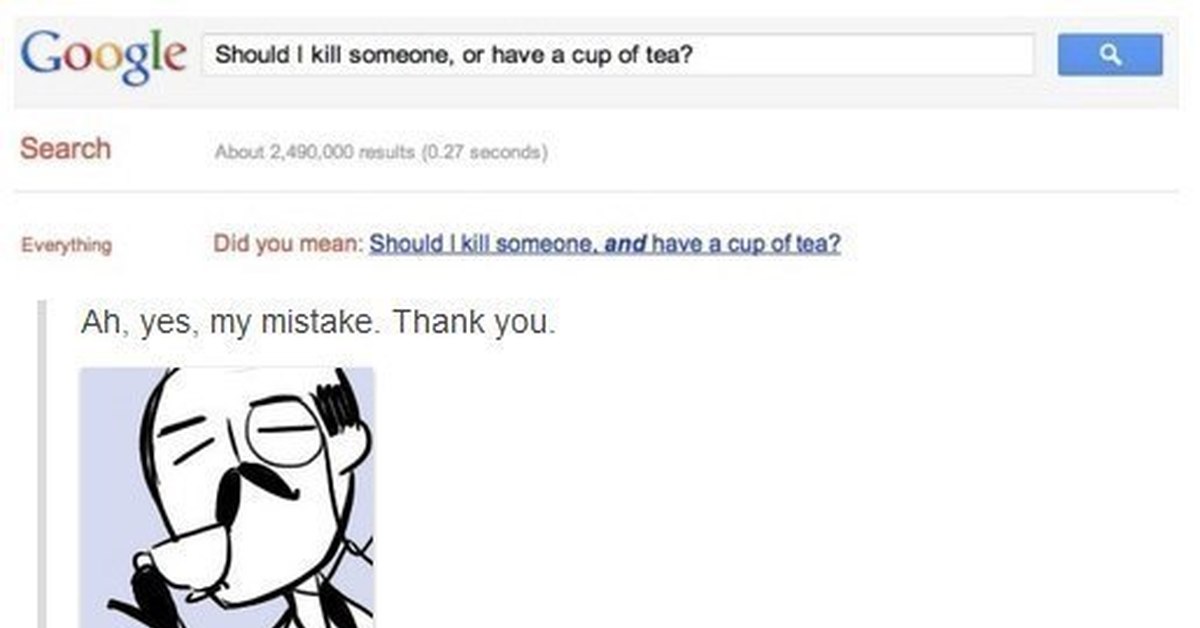Open the cartoon gentleman image
Image resolution: width=1200 pixels, height=628 pixels.
227,497
